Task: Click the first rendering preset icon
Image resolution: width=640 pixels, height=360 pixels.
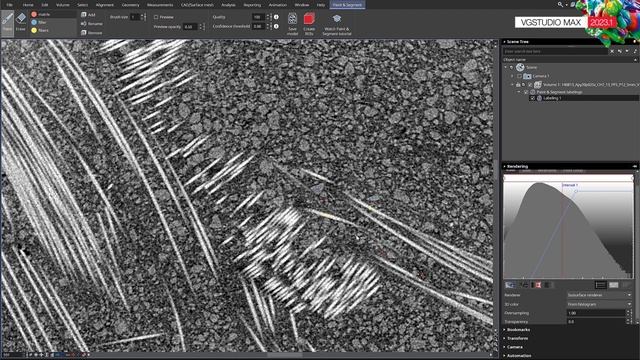Action: pos(510,285)
